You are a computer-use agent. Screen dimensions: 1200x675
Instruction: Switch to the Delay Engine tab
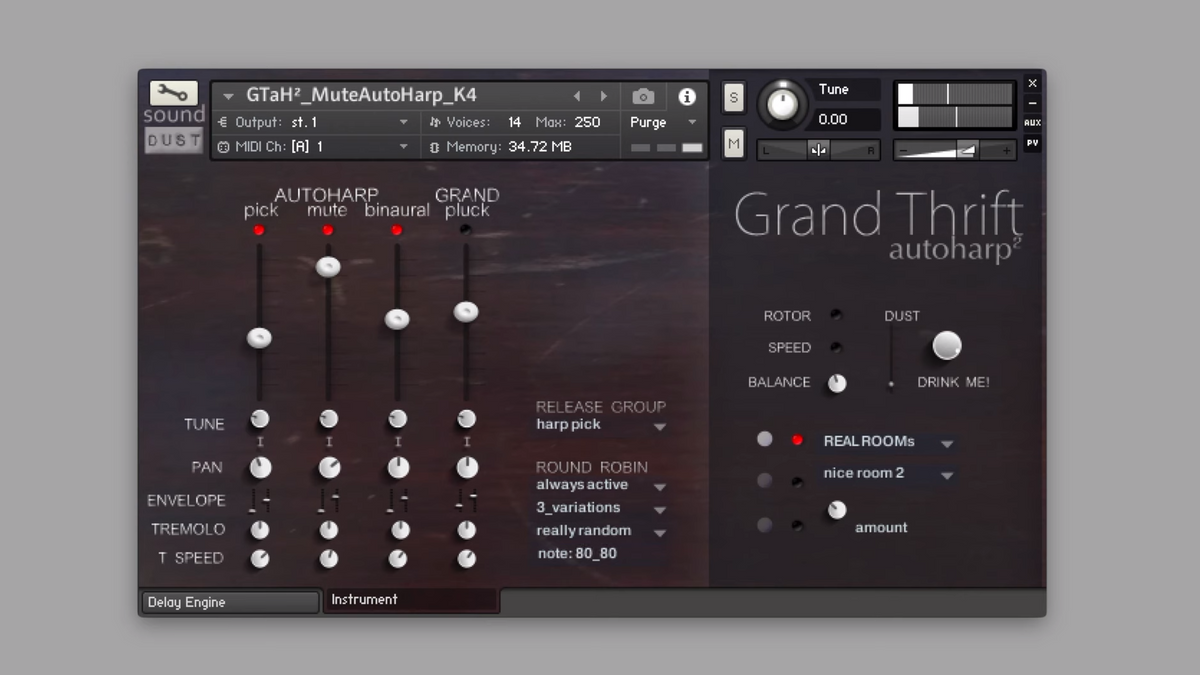pyautogui.click(x=229, y=602)
